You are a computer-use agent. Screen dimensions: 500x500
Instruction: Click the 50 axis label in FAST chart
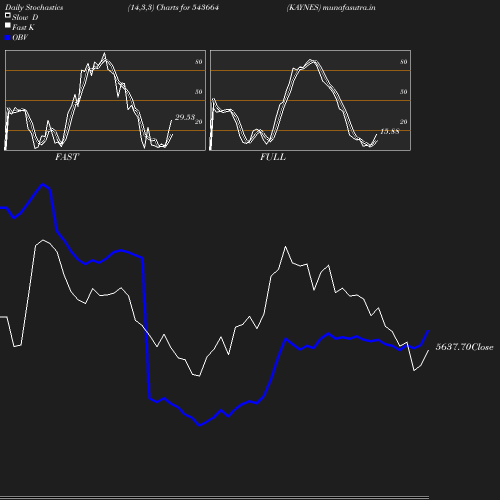coord(198,92)
